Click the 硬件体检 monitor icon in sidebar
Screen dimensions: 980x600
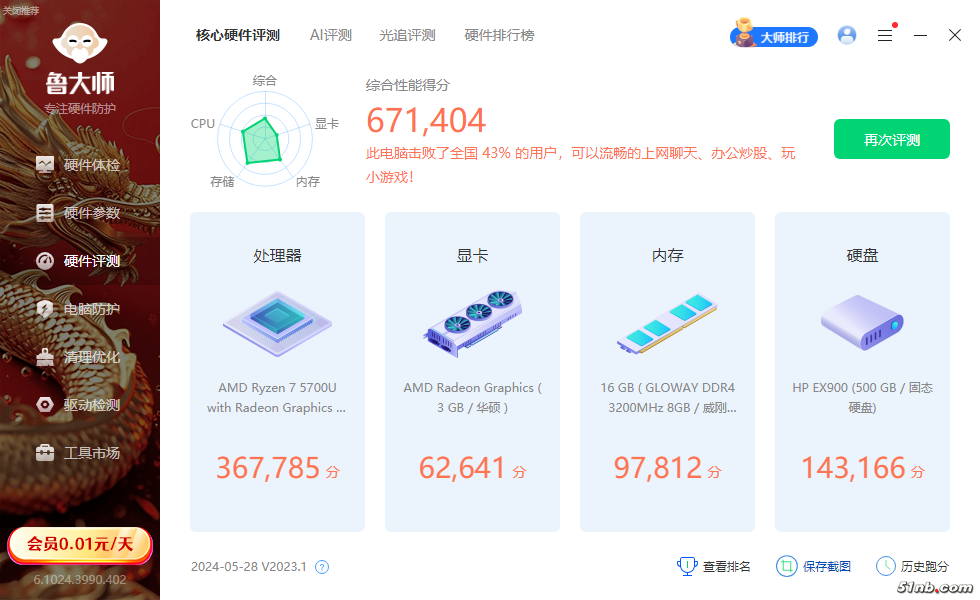click(x=45, y=165)
